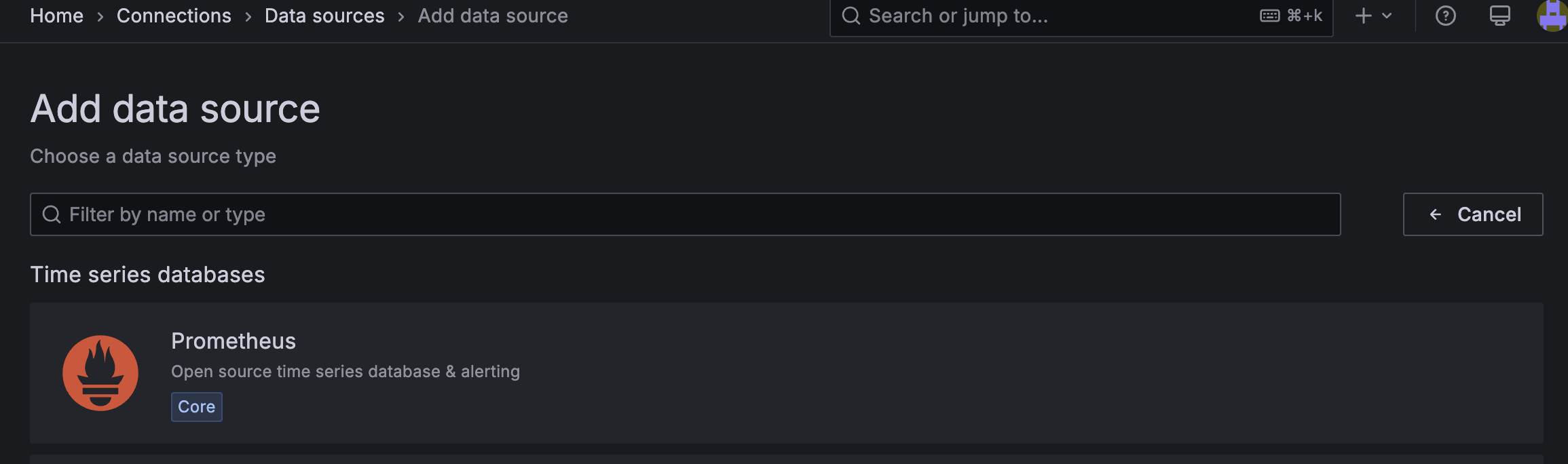Navigate to Connections breadcrumb

pos(174,16)
